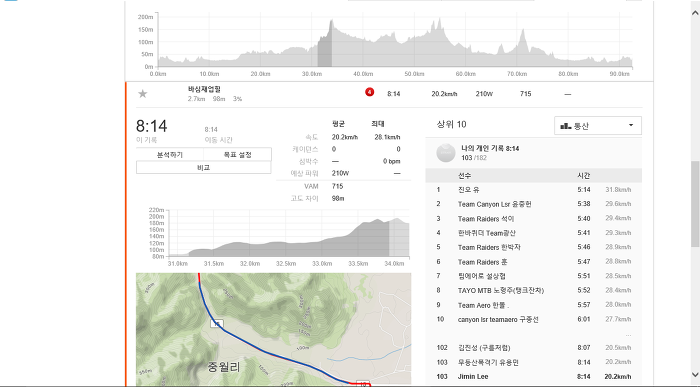This screenshot has height=387, width=700.
Task: Click the 8:07 time of rank 102
Action: coord(583,348)
